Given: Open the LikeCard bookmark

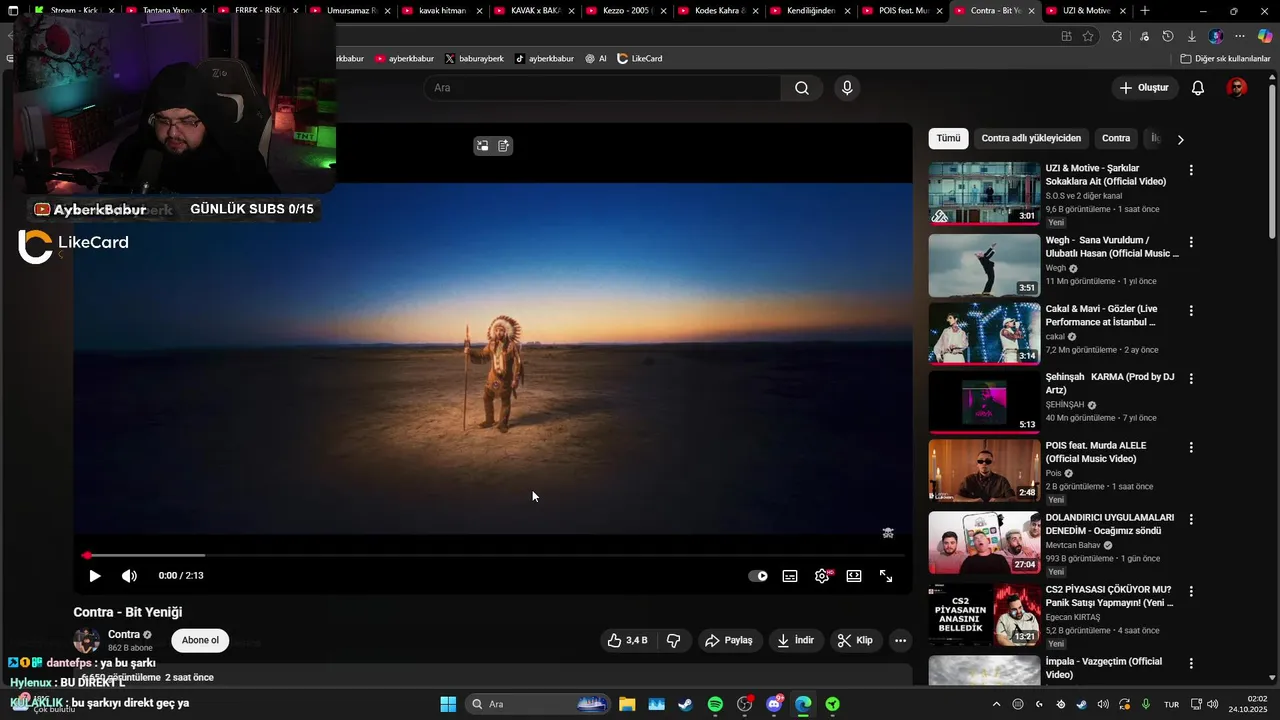Looking at the screenshot, I should pos(640,59).
